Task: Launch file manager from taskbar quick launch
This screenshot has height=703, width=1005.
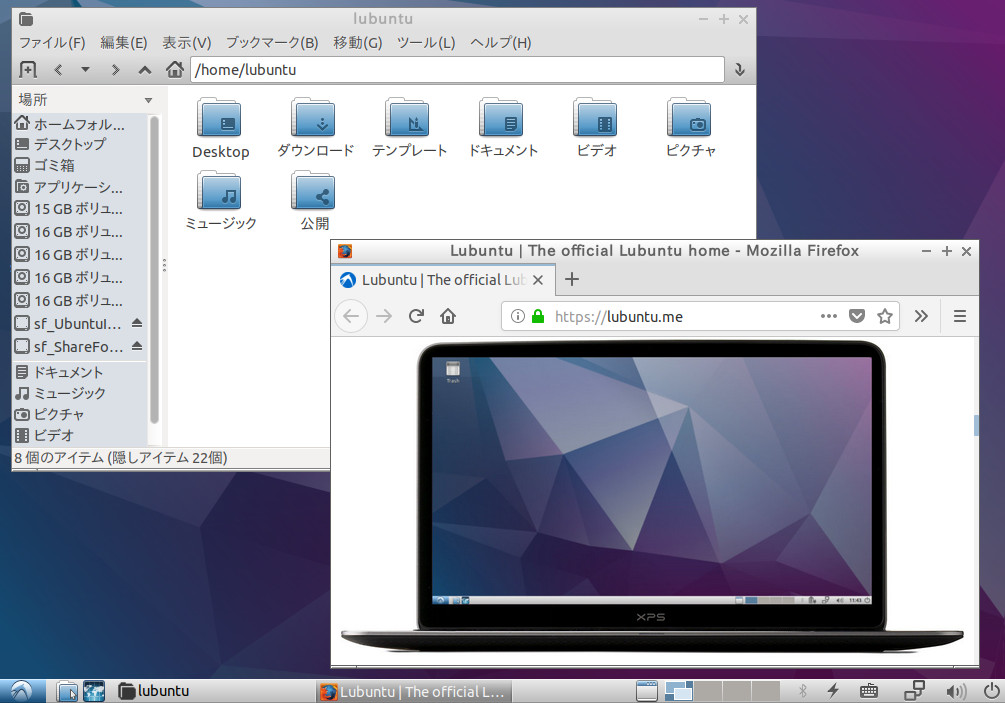Action: [x=67, y=691]
